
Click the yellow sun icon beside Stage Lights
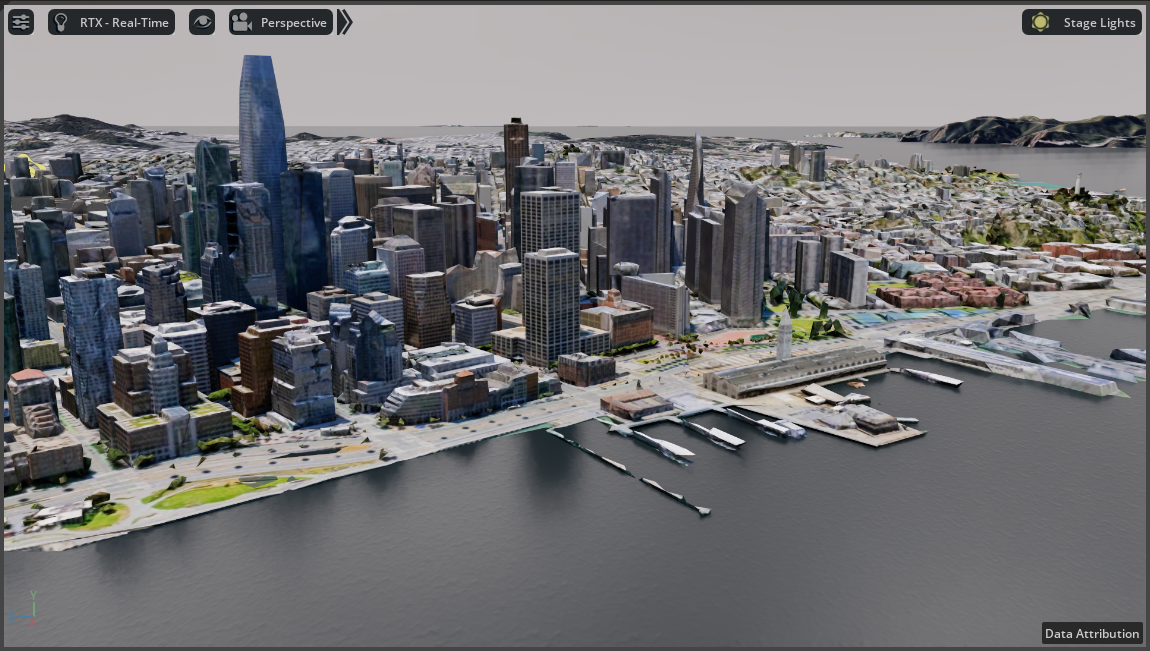1040,21
